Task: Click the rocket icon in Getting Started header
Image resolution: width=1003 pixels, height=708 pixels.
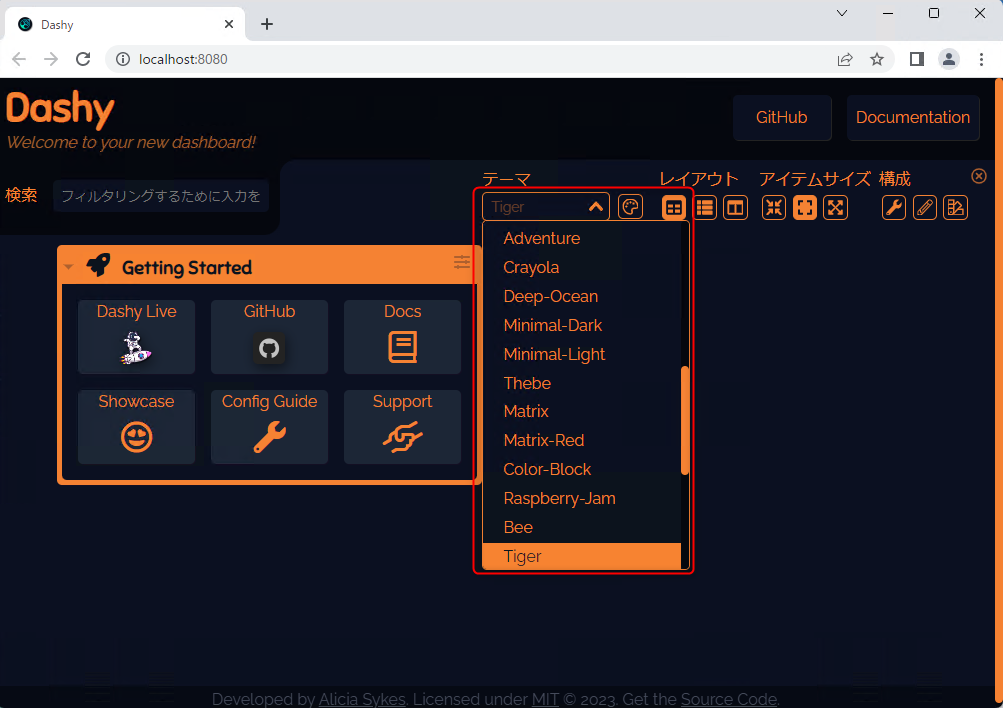Action: tap(99, 265)
